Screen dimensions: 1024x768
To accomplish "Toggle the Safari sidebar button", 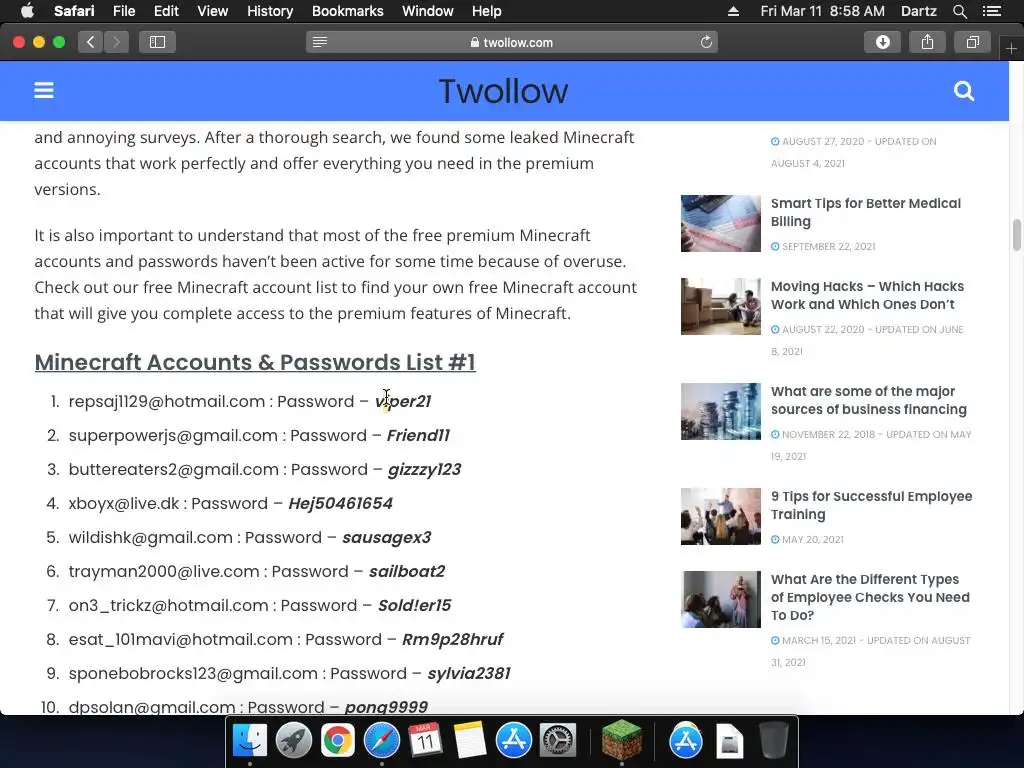I will click(157, 42).
